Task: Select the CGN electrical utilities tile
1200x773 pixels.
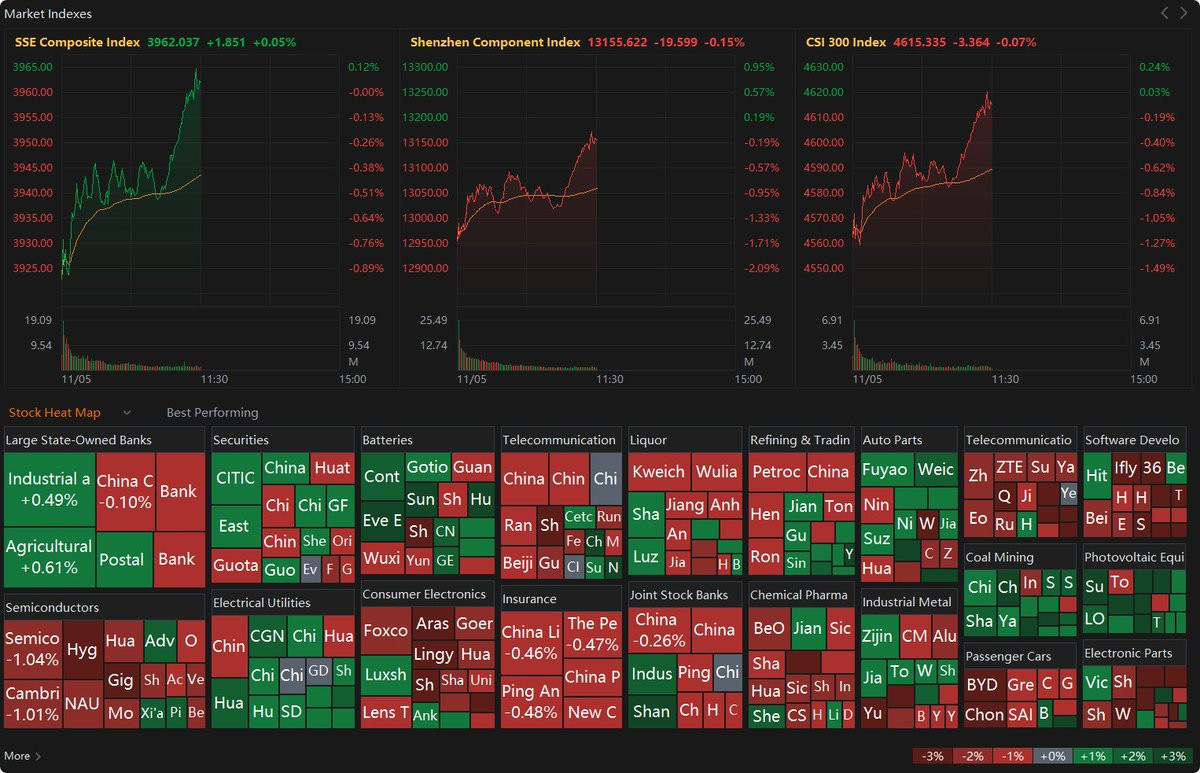Action: (x=266, y=635)
